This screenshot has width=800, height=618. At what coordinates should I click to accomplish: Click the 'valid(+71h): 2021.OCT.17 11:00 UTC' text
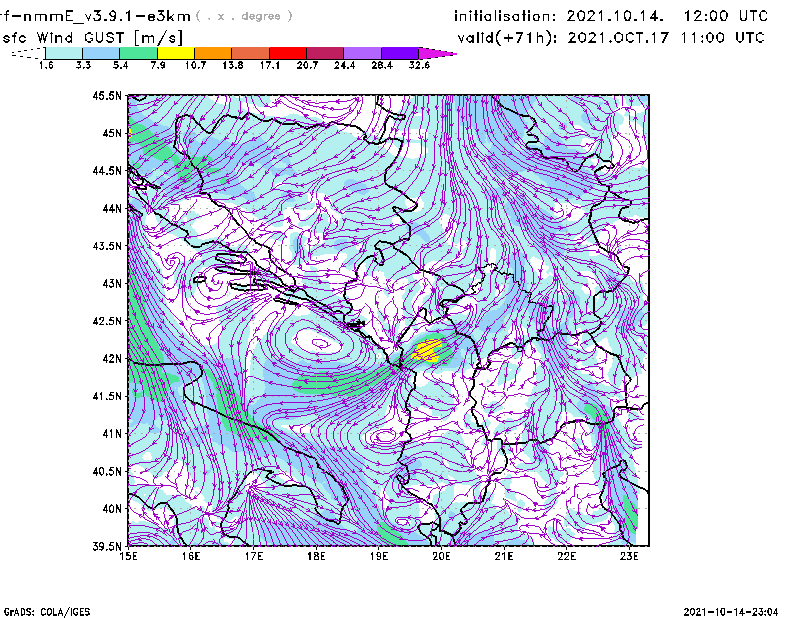(x=611, y=38)
